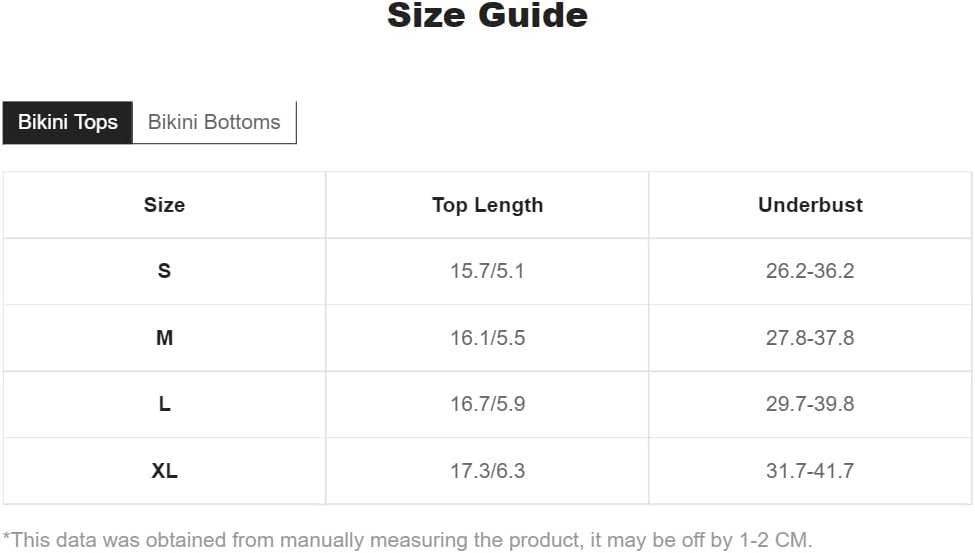Click top length value 16.1/5.5

pyautogui.click(x=487, y=338)
